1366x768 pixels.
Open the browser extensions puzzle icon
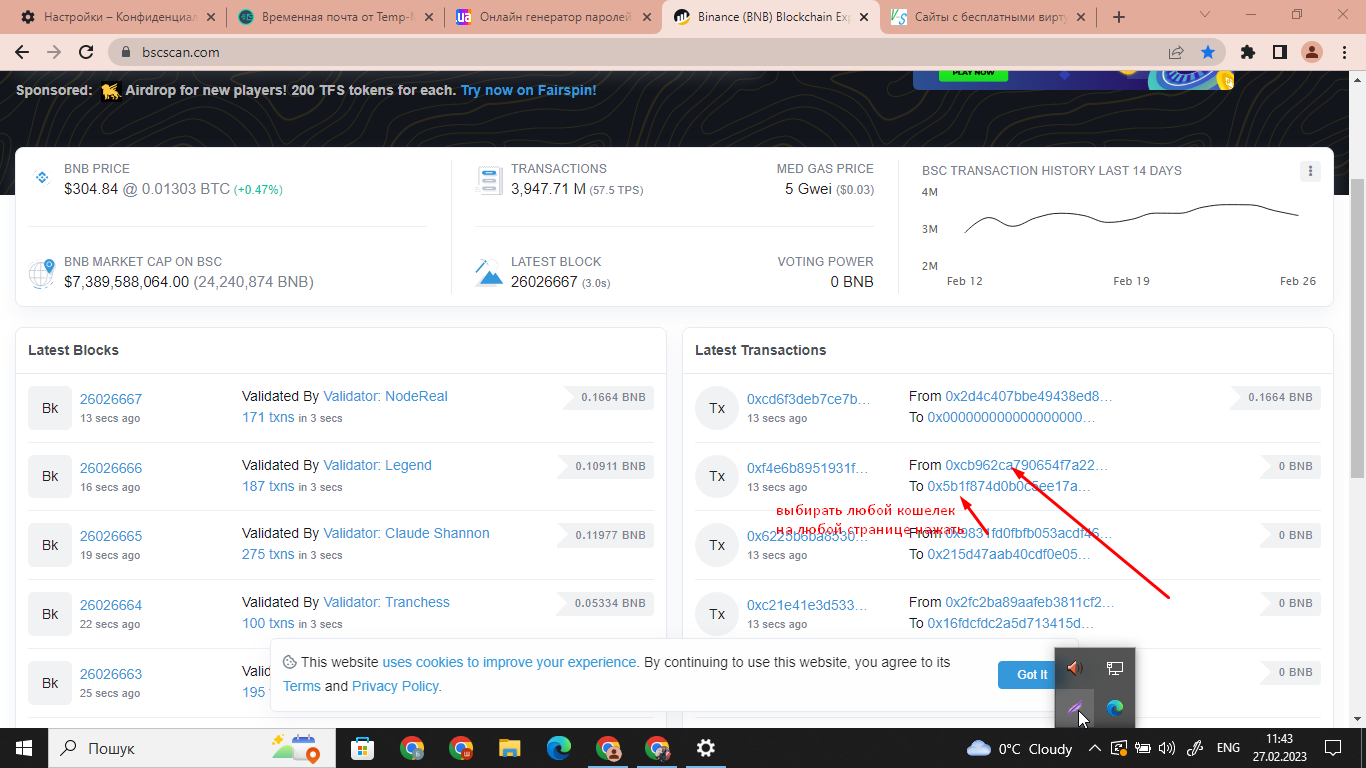click(x=1247, y=52)
